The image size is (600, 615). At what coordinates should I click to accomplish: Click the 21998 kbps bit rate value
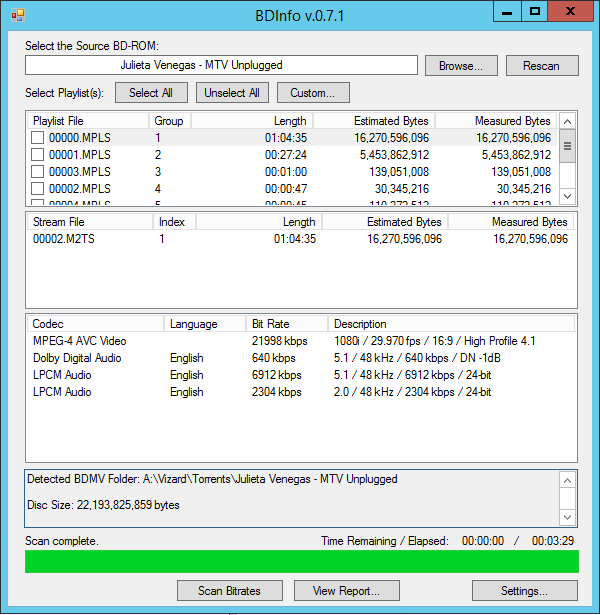point(280,341)
